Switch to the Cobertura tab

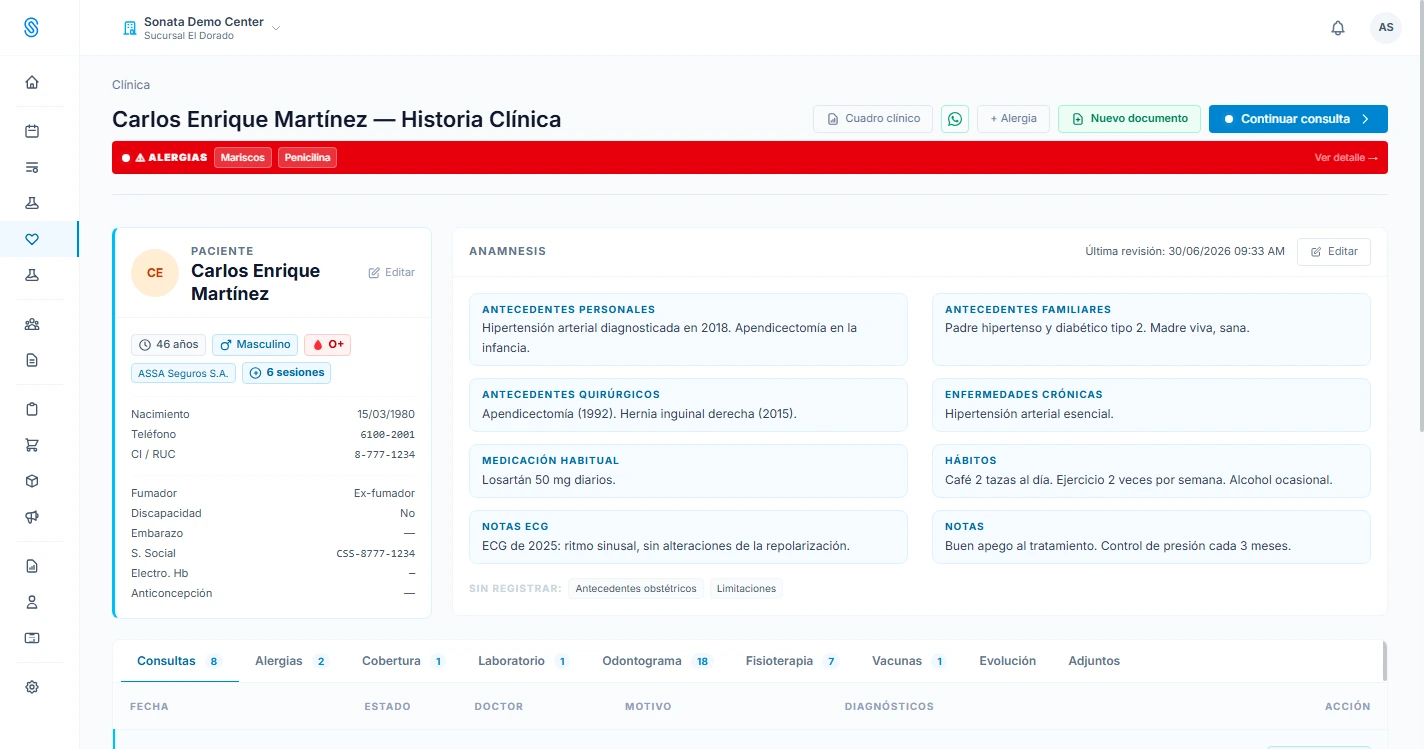click(x=403, y=661)
